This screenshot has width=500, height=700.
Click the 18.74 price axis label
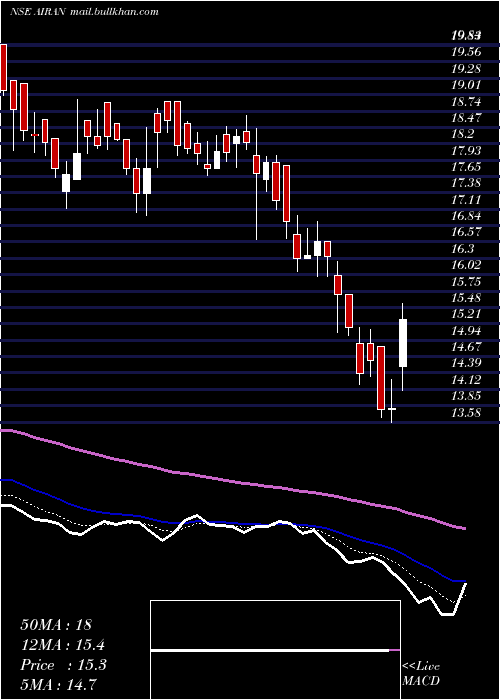466,102
